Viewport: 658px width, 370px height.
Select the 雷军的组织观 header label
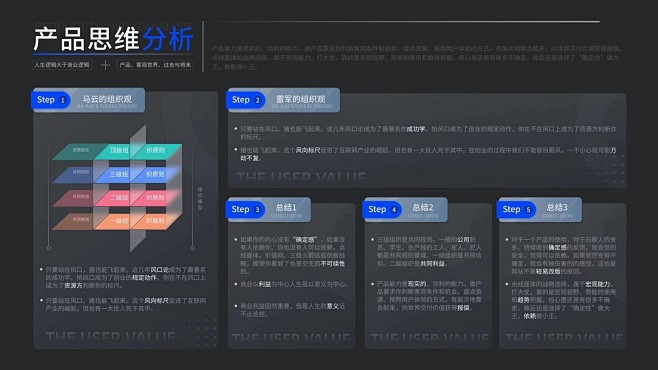300,99
